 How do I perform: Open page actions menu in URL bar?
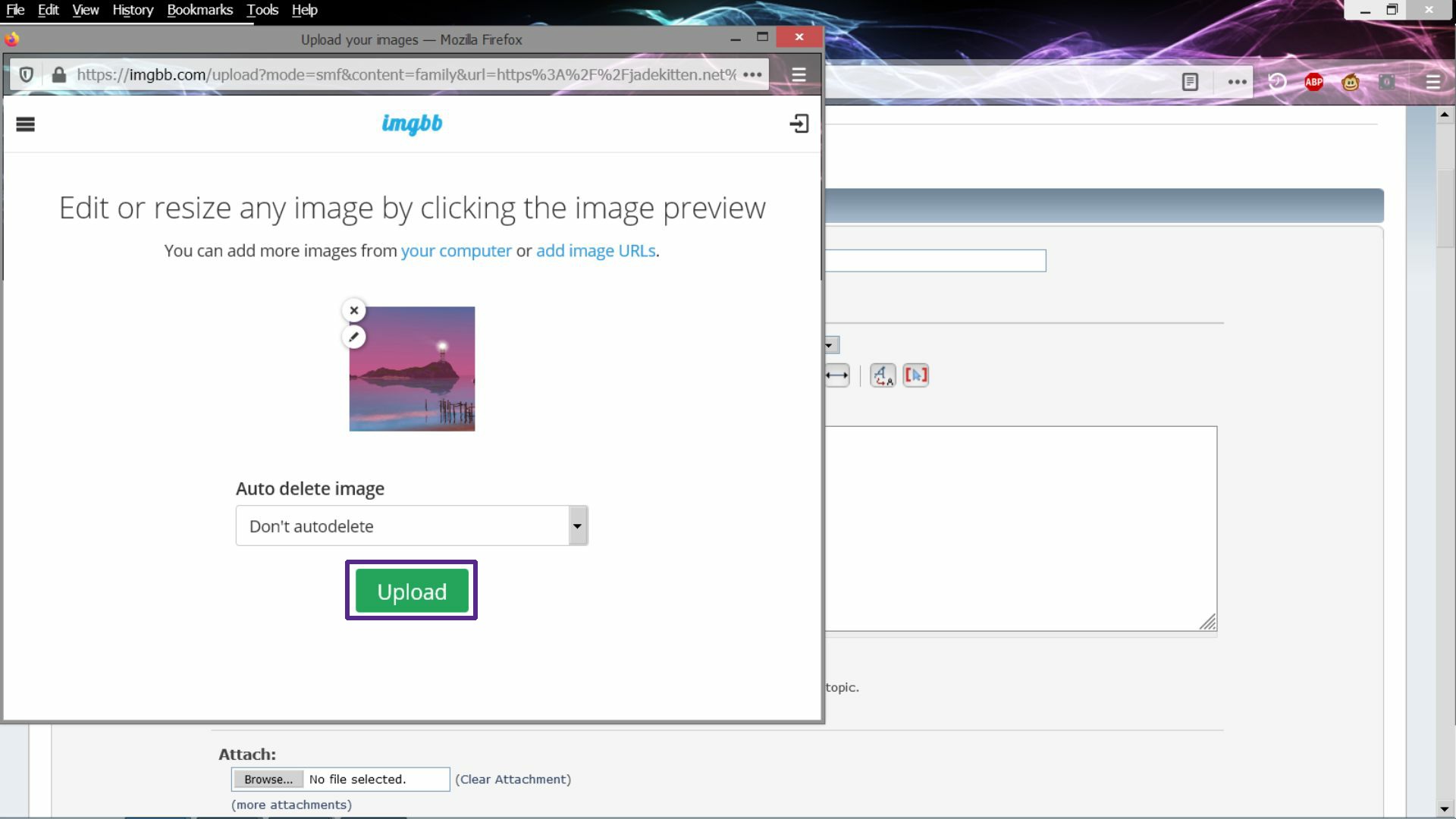tap(752, 75)
